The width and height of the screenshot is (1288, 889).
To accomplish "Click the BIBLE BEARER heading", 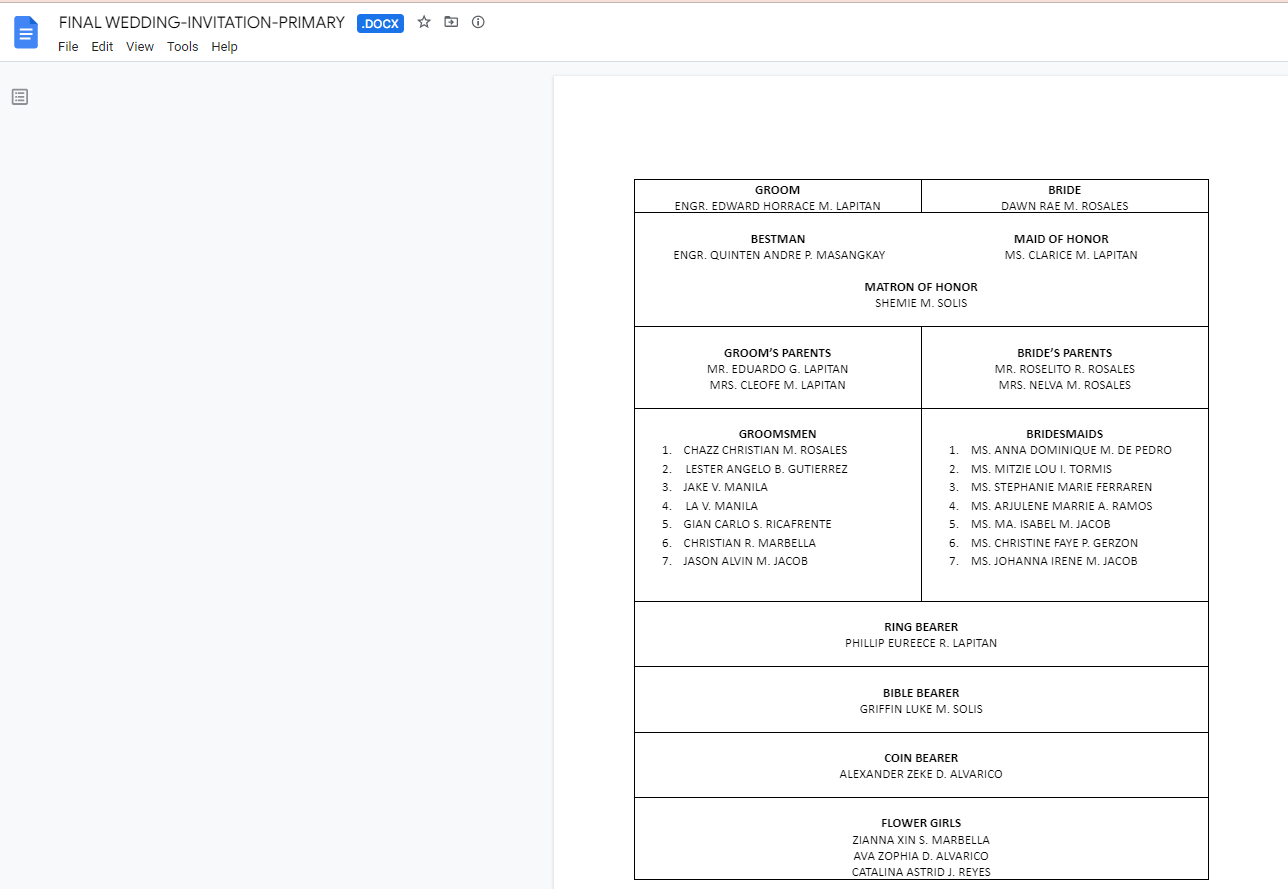I will pos(921,693).
